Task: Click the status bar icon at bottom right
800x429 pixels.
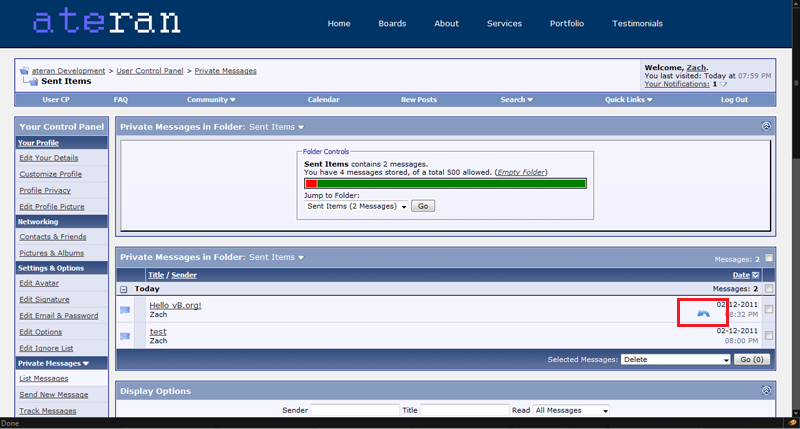Action: click(x=789, y=423)
